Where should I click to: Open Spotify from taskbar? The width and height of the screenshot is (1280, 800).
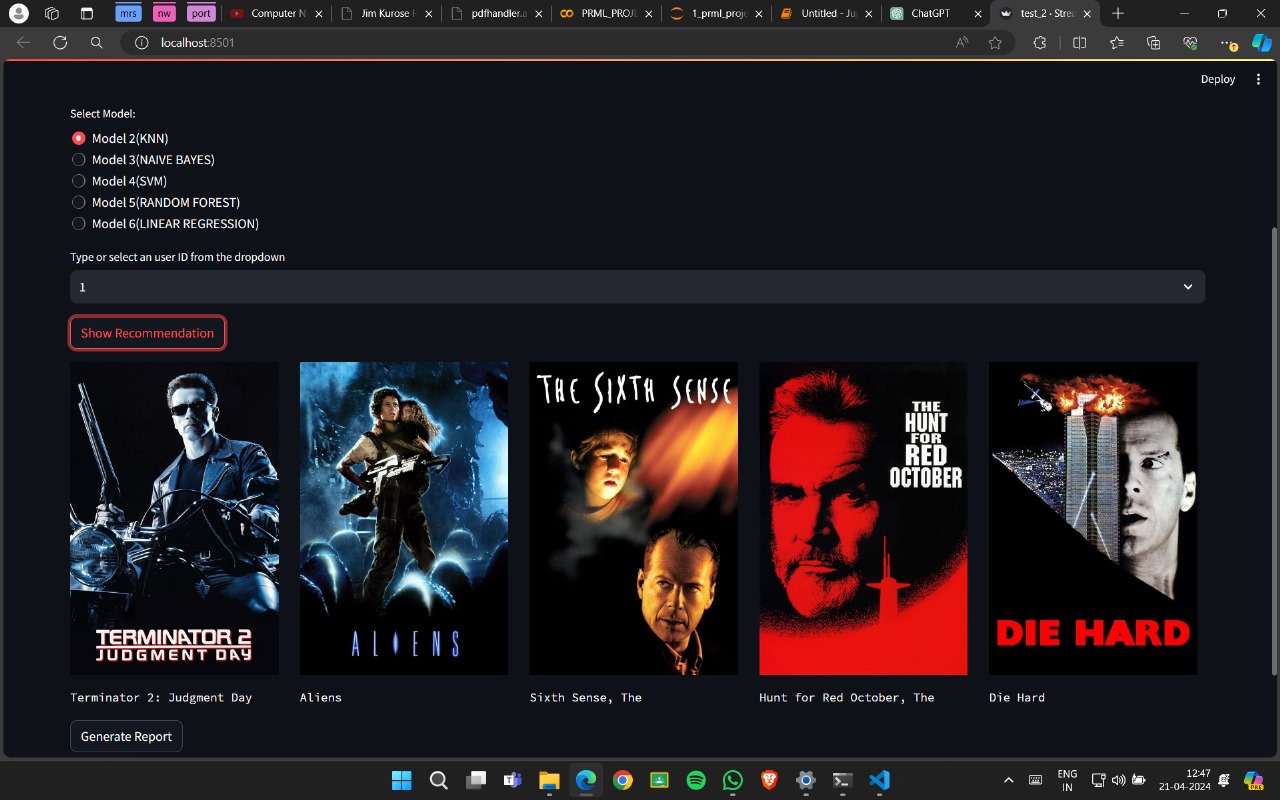click(696, 780)
